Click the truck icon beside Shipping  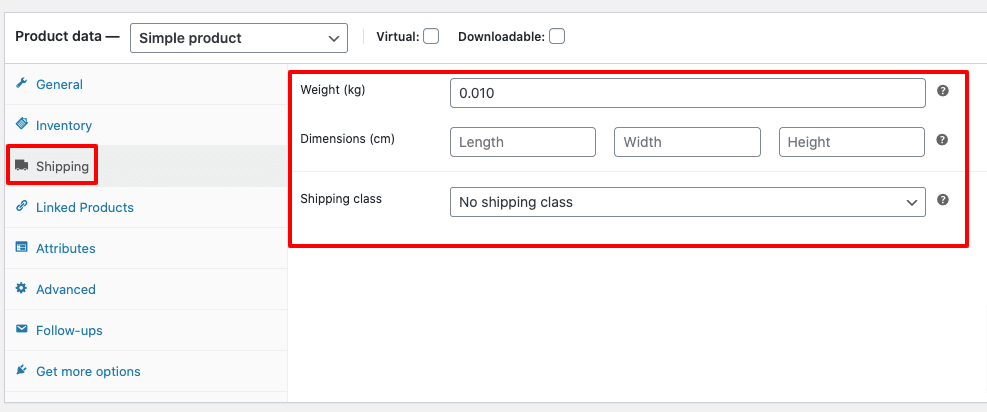(21, 166)
